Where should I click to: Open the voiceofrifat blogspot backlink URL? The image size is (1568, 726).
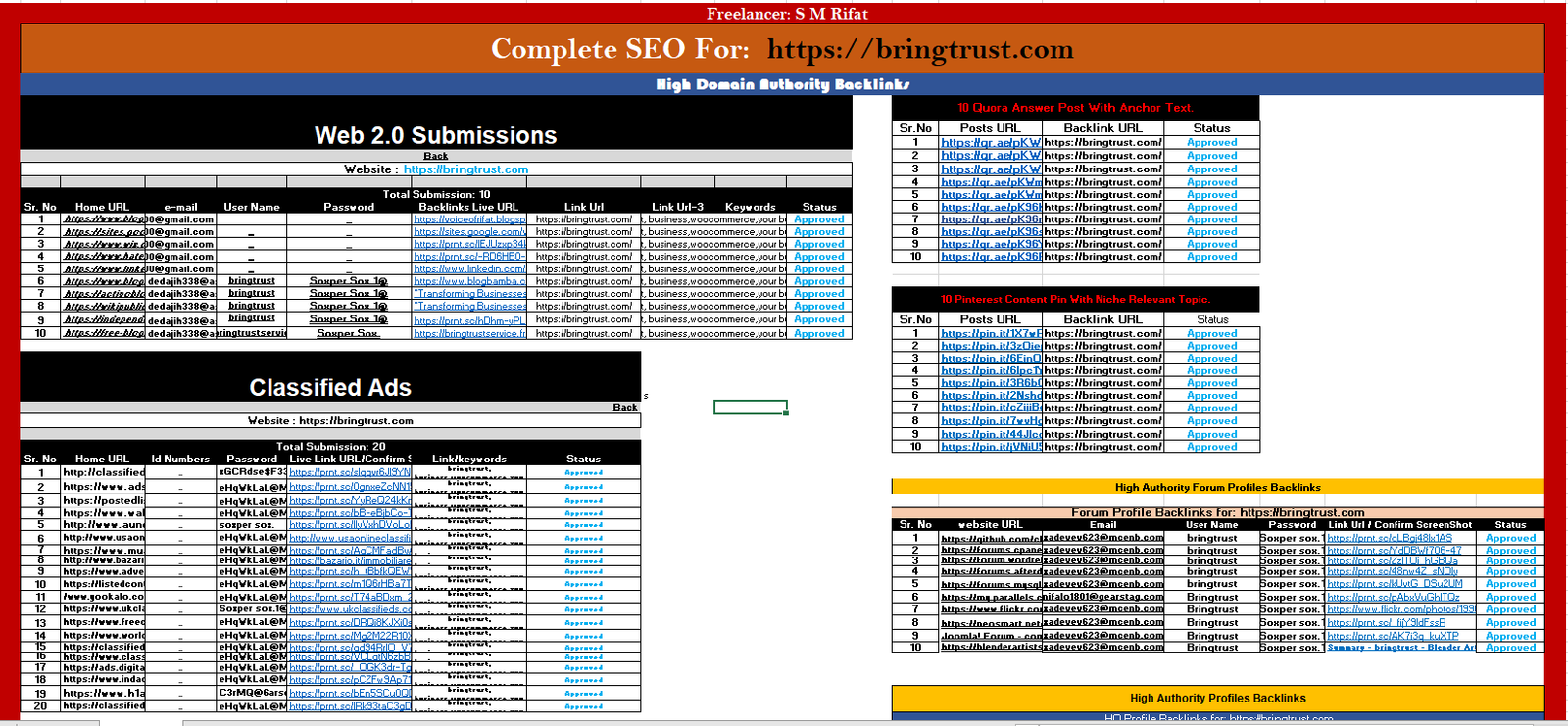pyautogui.click(x=469, y=219)
